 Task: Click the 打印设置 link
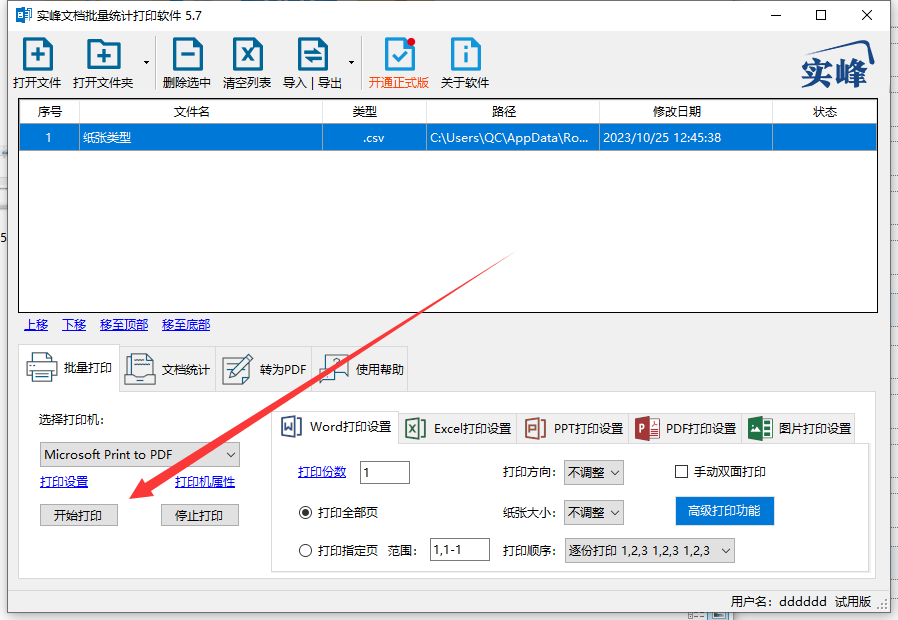(64, 481)
